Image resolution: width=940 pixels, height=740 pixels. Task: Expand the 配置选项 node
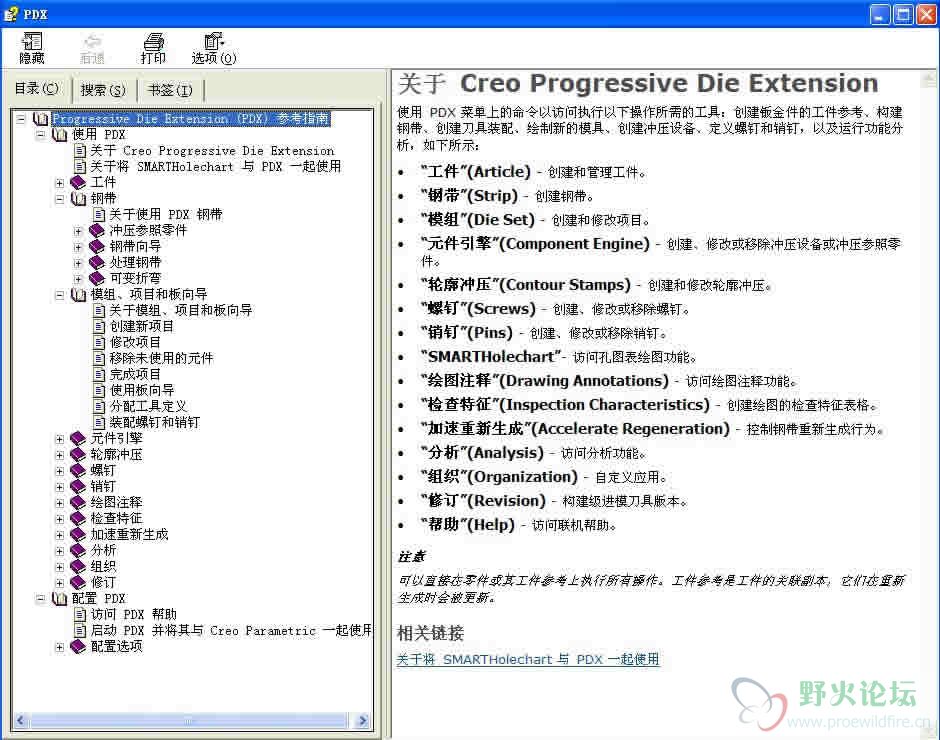click(x=59, y=647)
